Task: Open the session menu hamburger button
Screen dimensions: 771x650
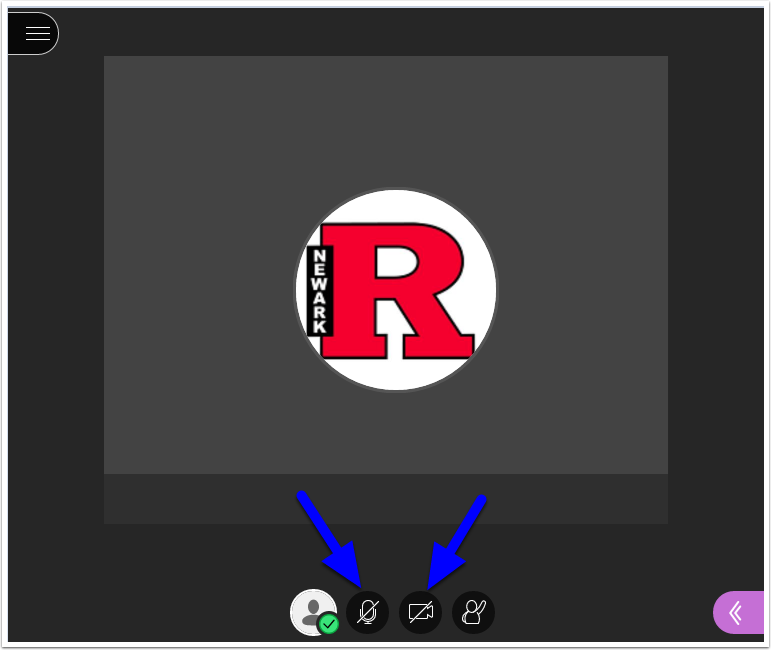Action: pyautogui.click(x=33, y=33)
